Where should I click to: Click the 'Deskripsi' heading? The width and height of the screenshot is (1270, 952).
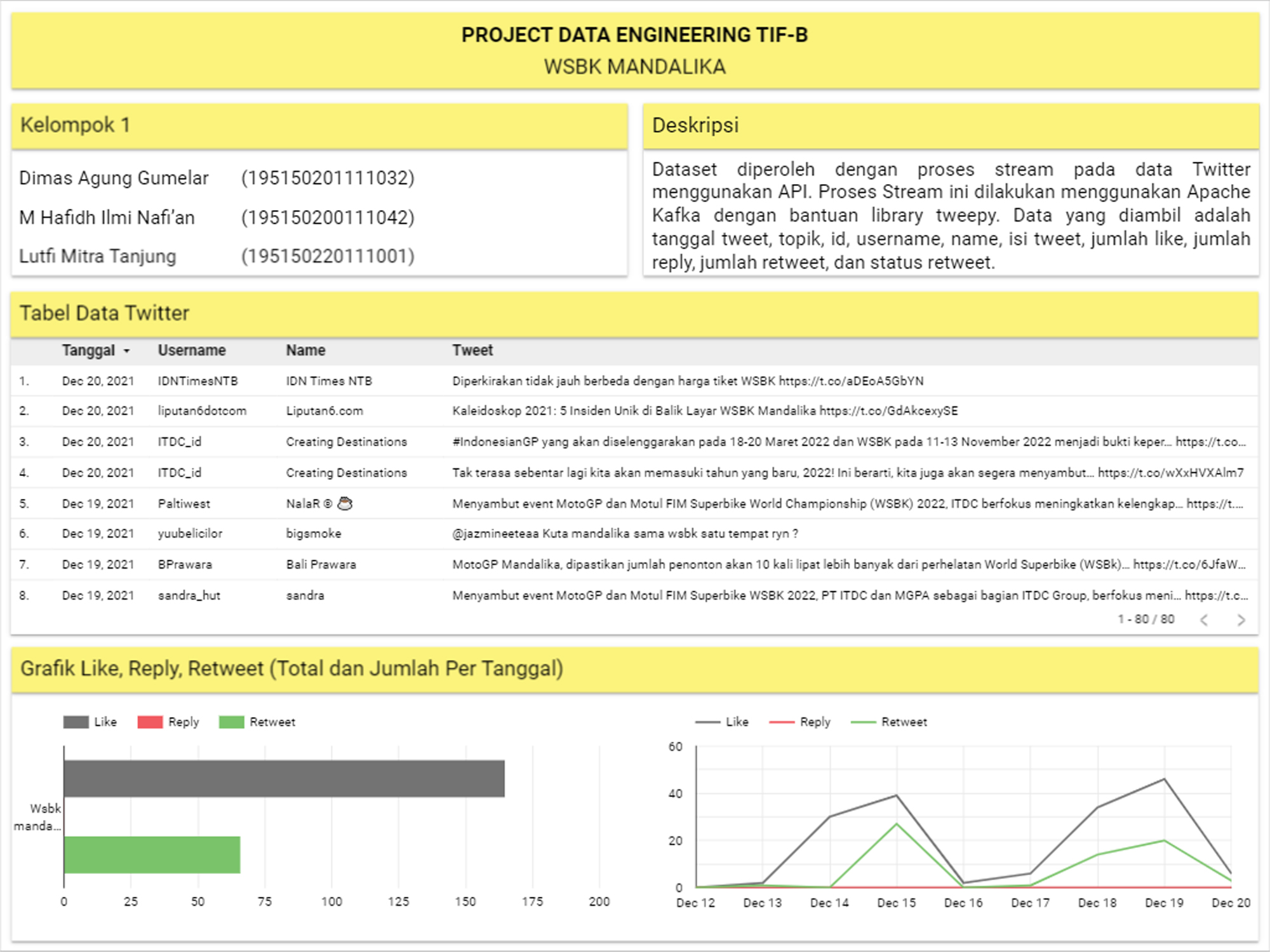tap(695, 125)
